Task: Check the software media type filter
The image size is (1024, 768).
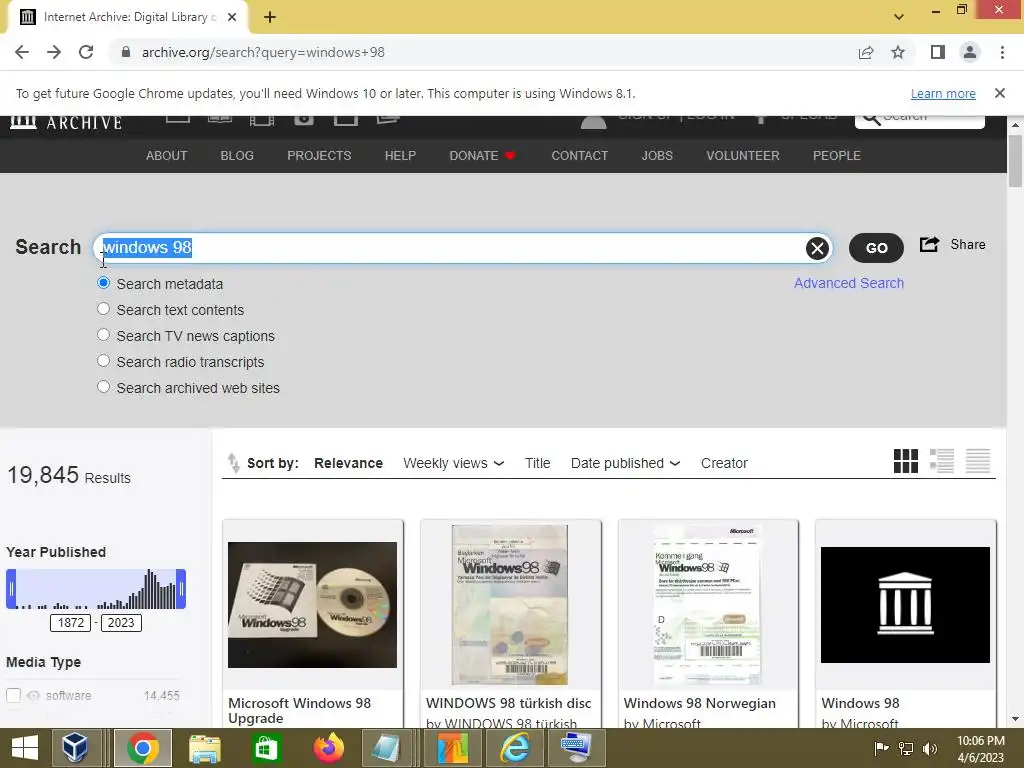Action: click(13, 696)
